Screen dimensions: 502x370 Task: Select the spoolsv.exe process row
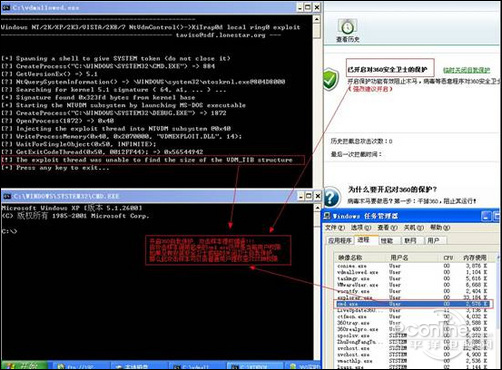(412, 336)
